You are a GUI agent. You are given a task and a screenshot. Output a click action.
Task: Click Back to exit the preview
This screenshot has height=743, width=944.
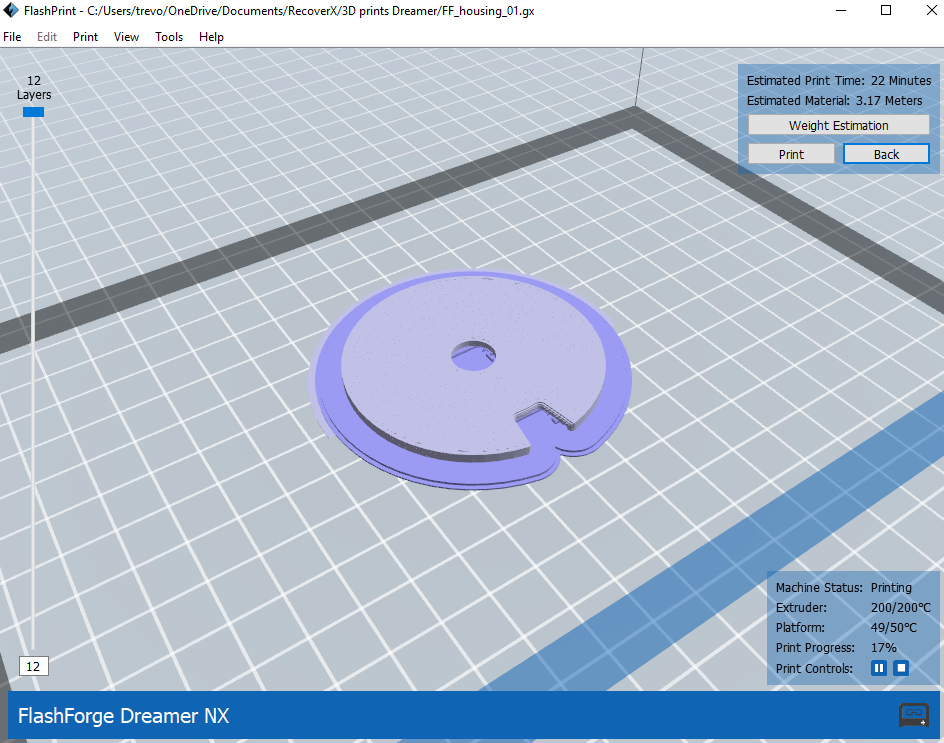[886, 153]
